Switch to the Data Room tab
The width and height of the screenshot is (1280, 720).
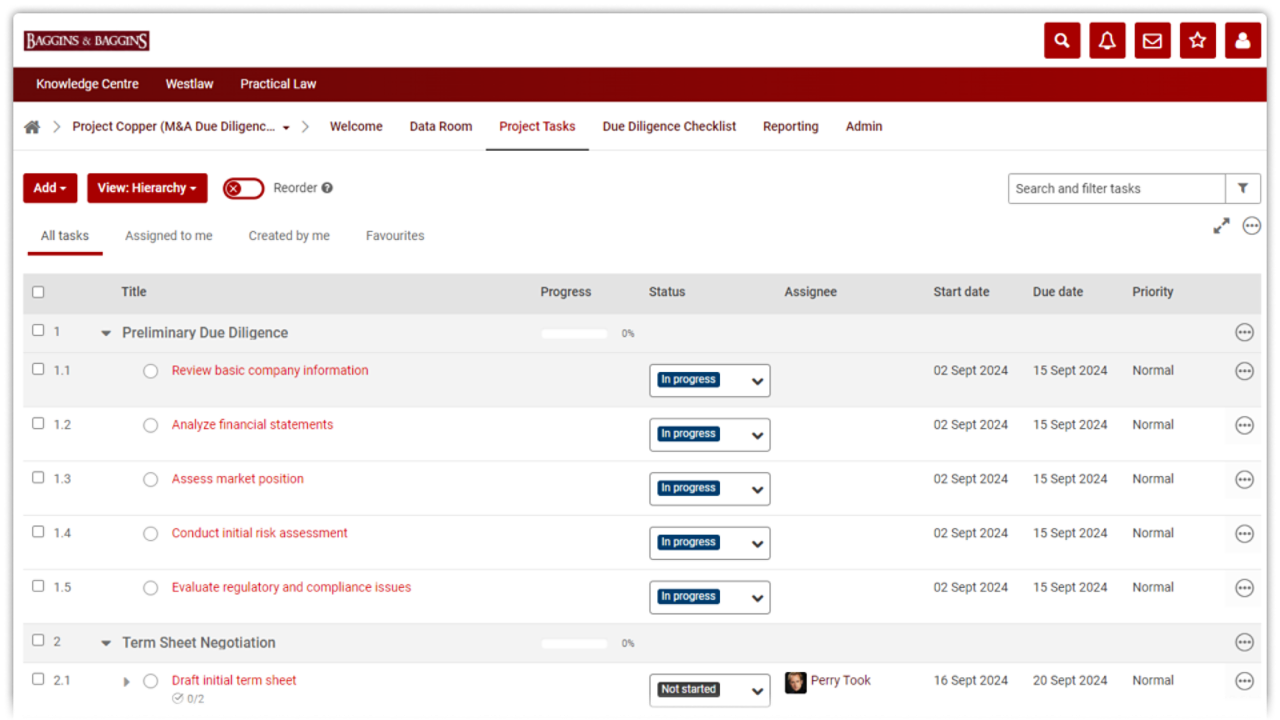pos(440,127)
